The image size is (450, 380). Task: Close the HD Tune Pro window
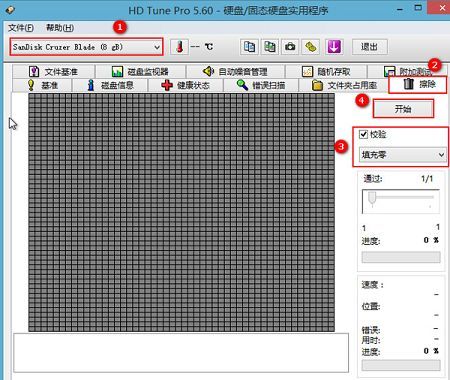click(x=442, y=8)
